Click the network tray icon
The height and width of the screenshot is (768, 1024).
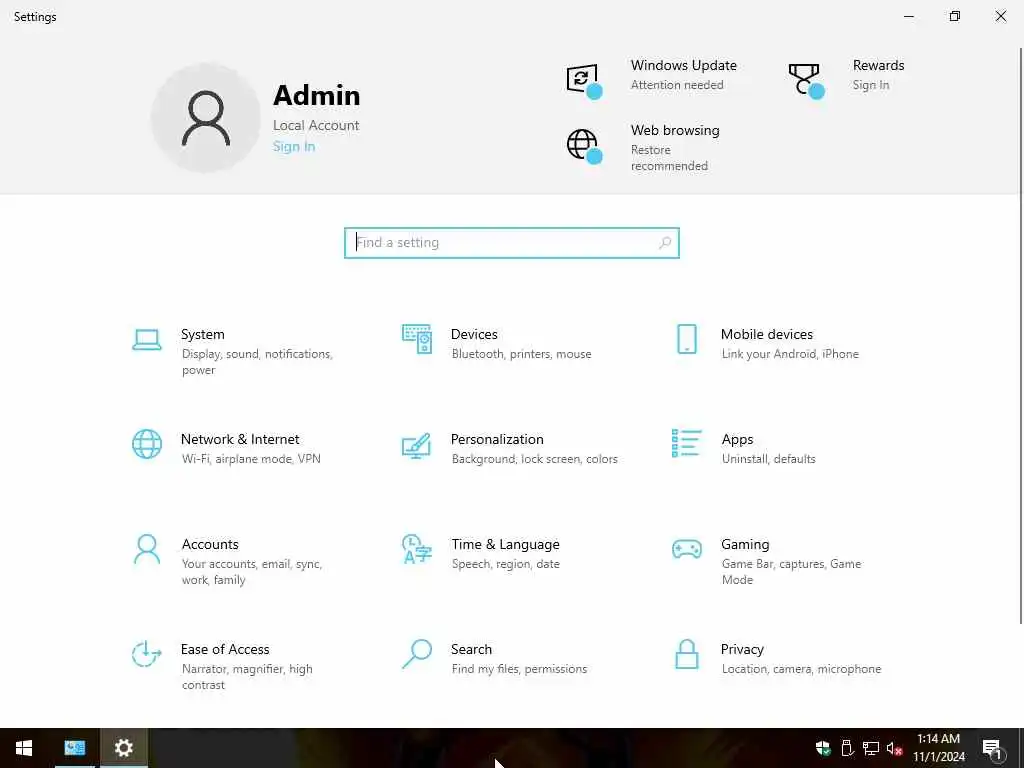tap(871, 748)
